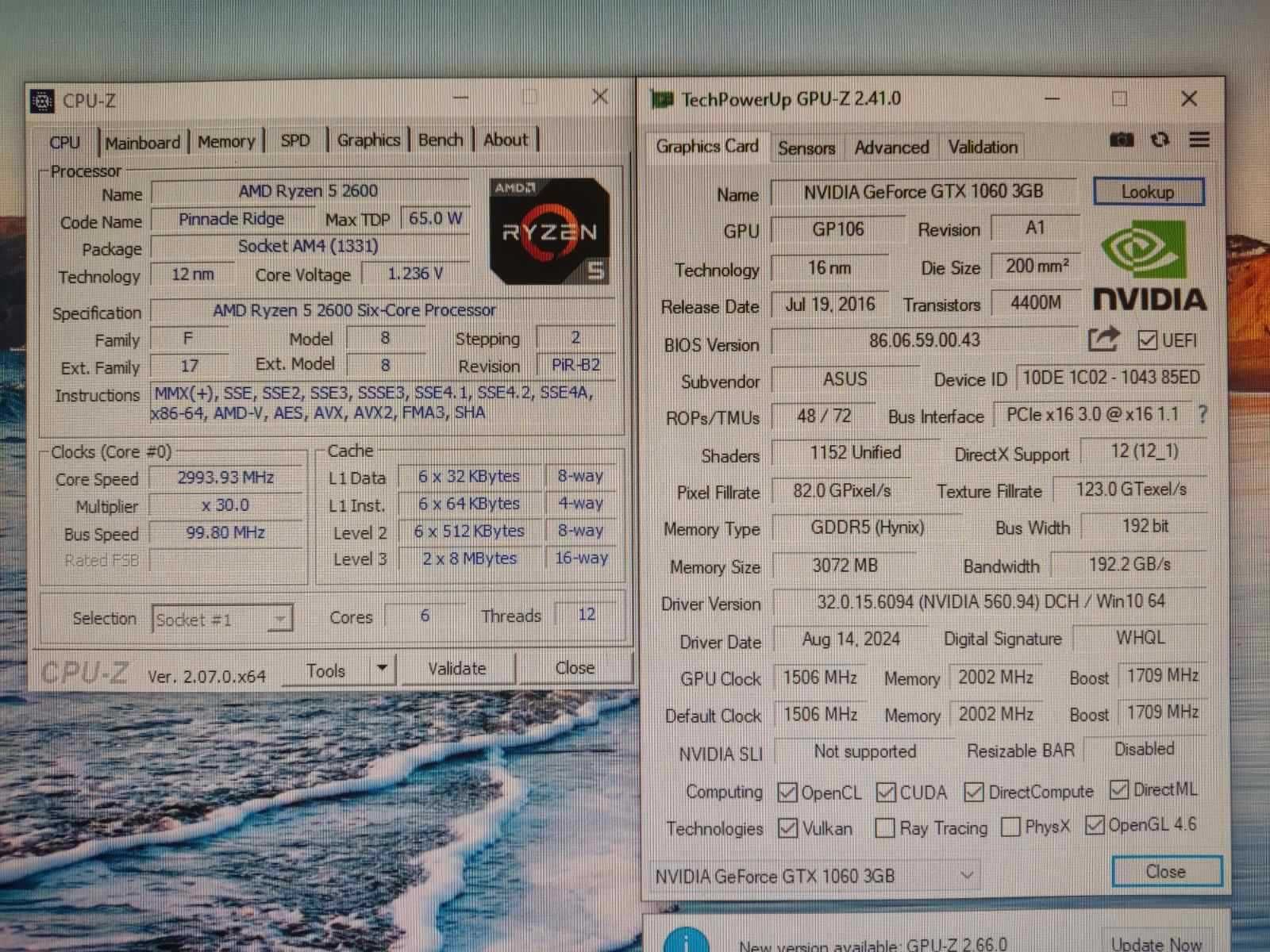
Task: Click the Close button in GPU-Z
Action: (x=1165, y=872)
